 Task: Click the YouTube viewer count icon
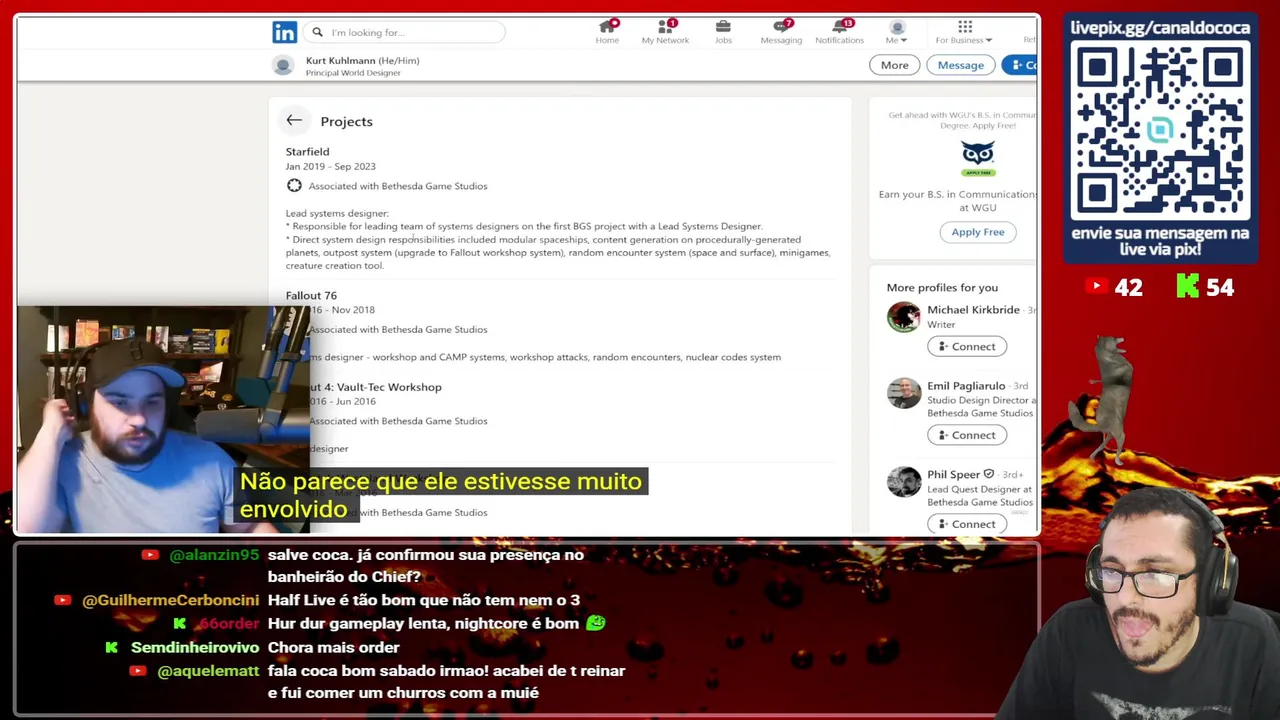(x=1096, y=287)
